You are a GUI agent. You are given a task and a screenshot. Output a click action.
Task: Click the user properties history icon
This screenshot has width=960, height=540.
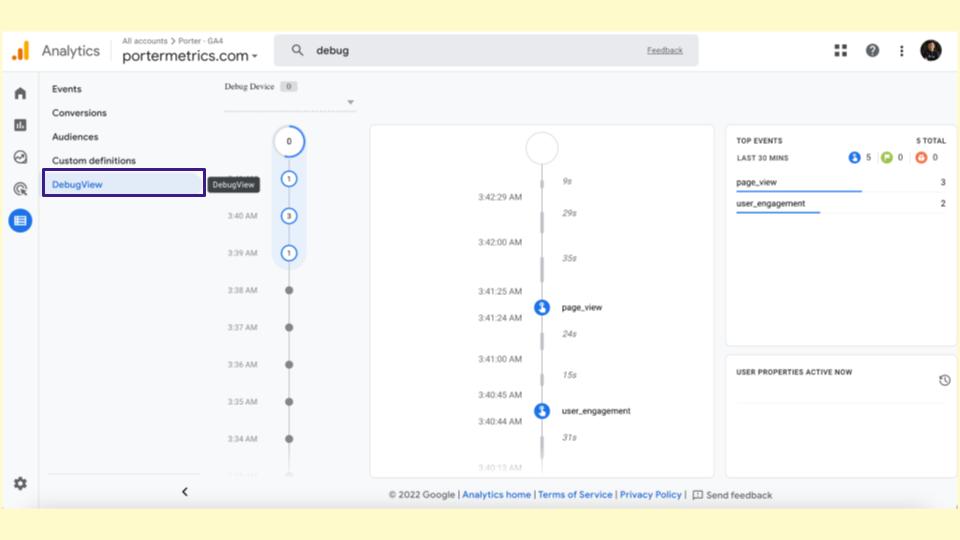945,380
